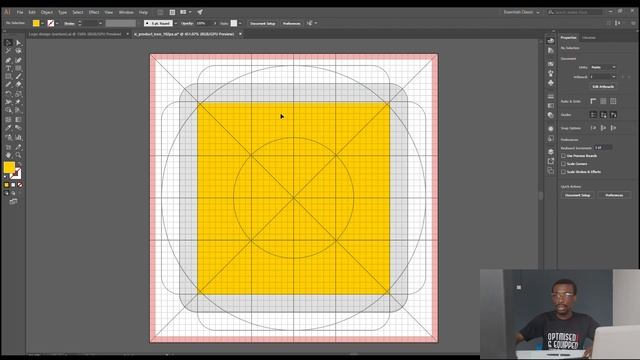640x360 pixels.
Task: Toggle snap to grid in Snap Options
Action: [603, 128]
